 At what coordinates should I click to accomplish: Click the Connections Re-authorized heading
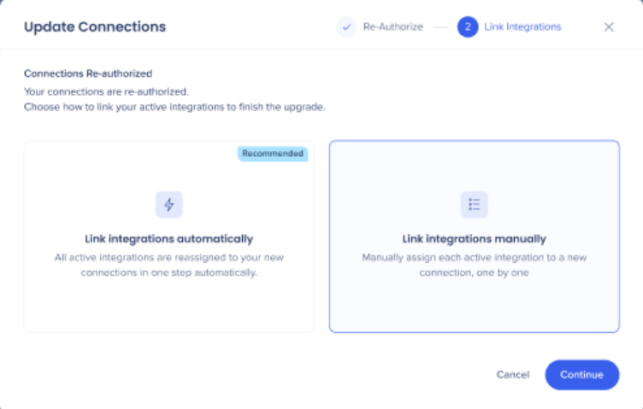(88, 74)
